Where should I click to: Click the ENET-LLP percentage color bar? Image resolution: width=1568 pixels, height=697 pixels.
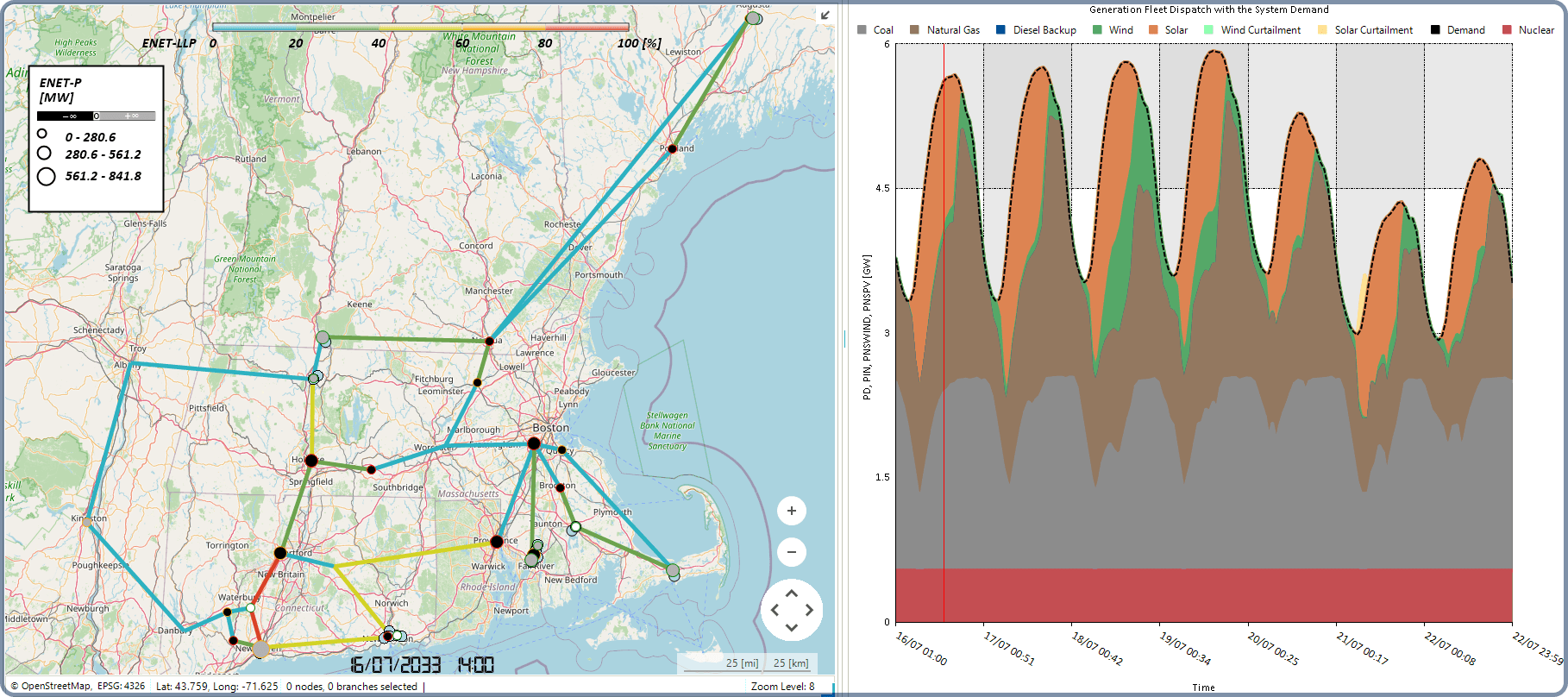[x=420, y=28]
